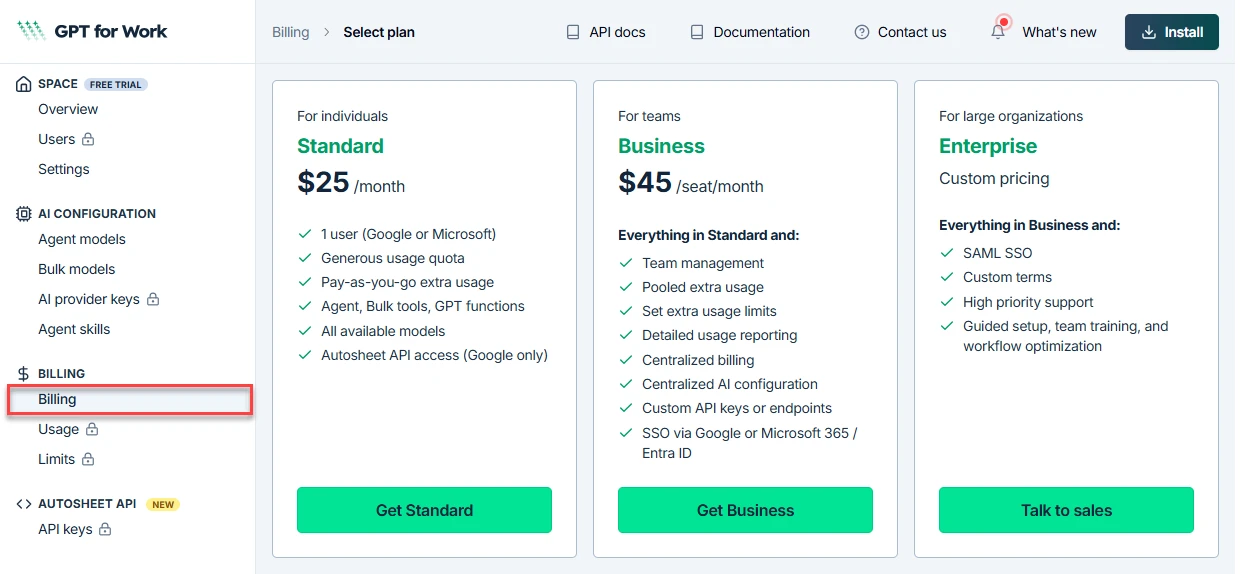Click the lock icon beside Limits
Viewport: 1249px width, 574px height.
click(88, 459)
